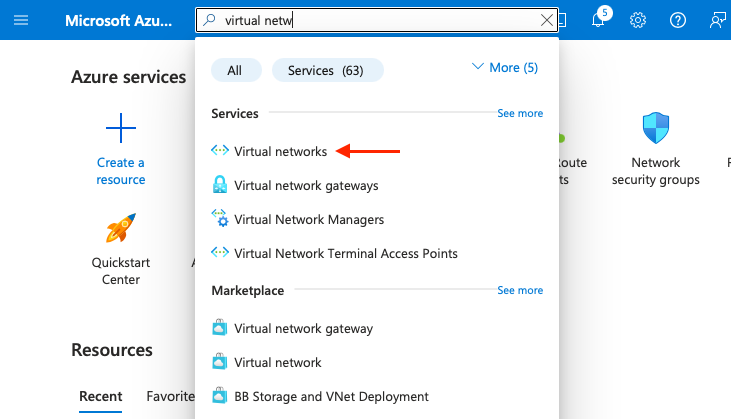
Task: Open Virtual network gateway marketplace result
Action: click(303, 329)
